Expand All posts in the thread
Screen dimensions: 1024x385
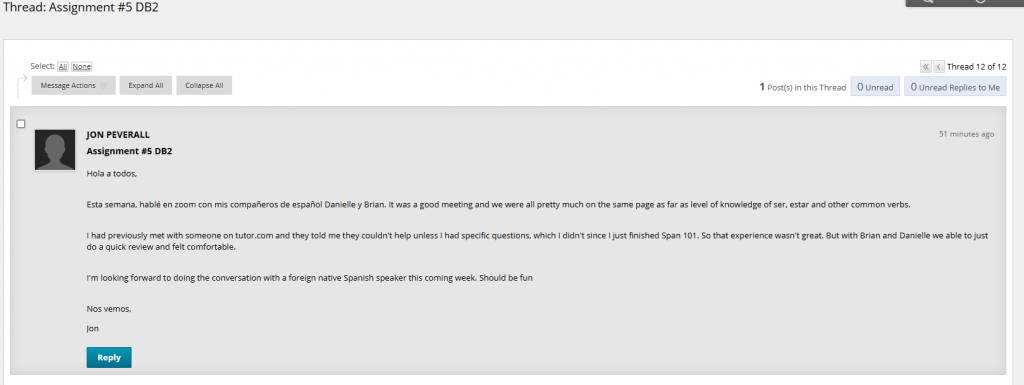146,85
